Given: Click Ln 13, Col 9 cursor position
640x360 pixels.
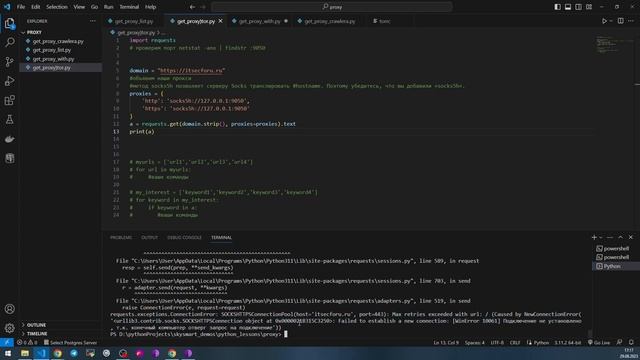Looking at the screenshot, I should click(446, 342).
